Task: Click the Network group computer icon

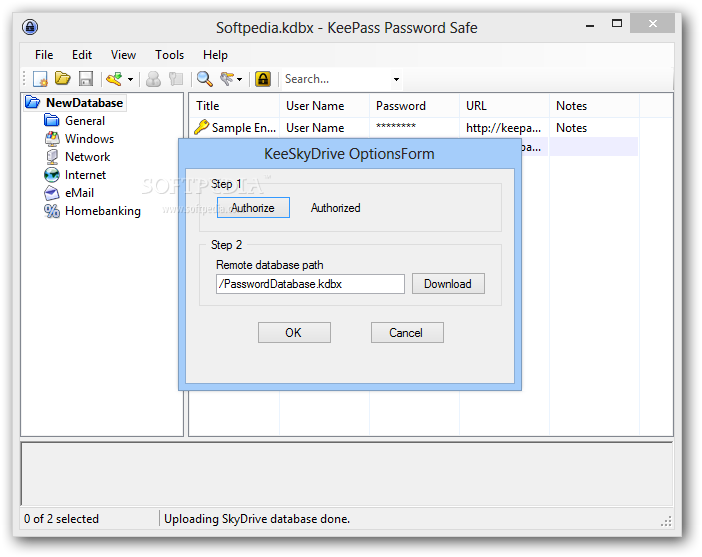Action: point(52,157)
